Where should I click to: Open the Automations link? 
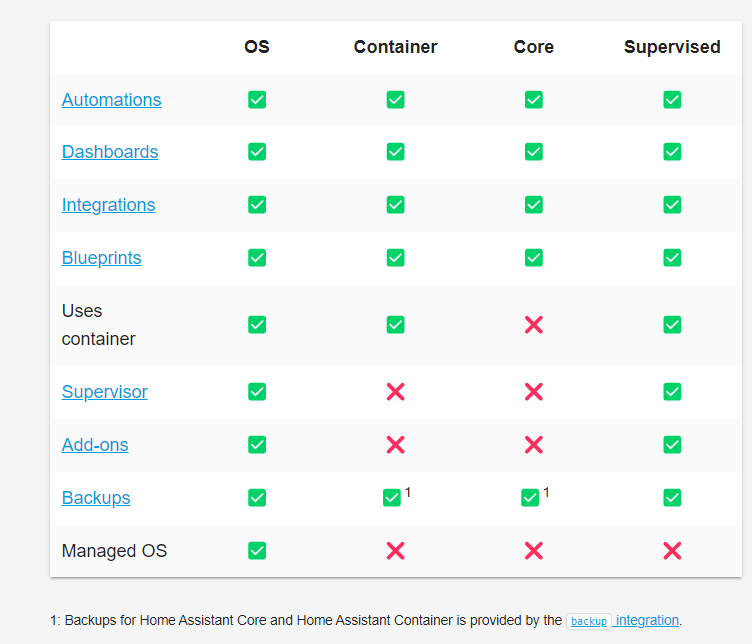[111, 100]
